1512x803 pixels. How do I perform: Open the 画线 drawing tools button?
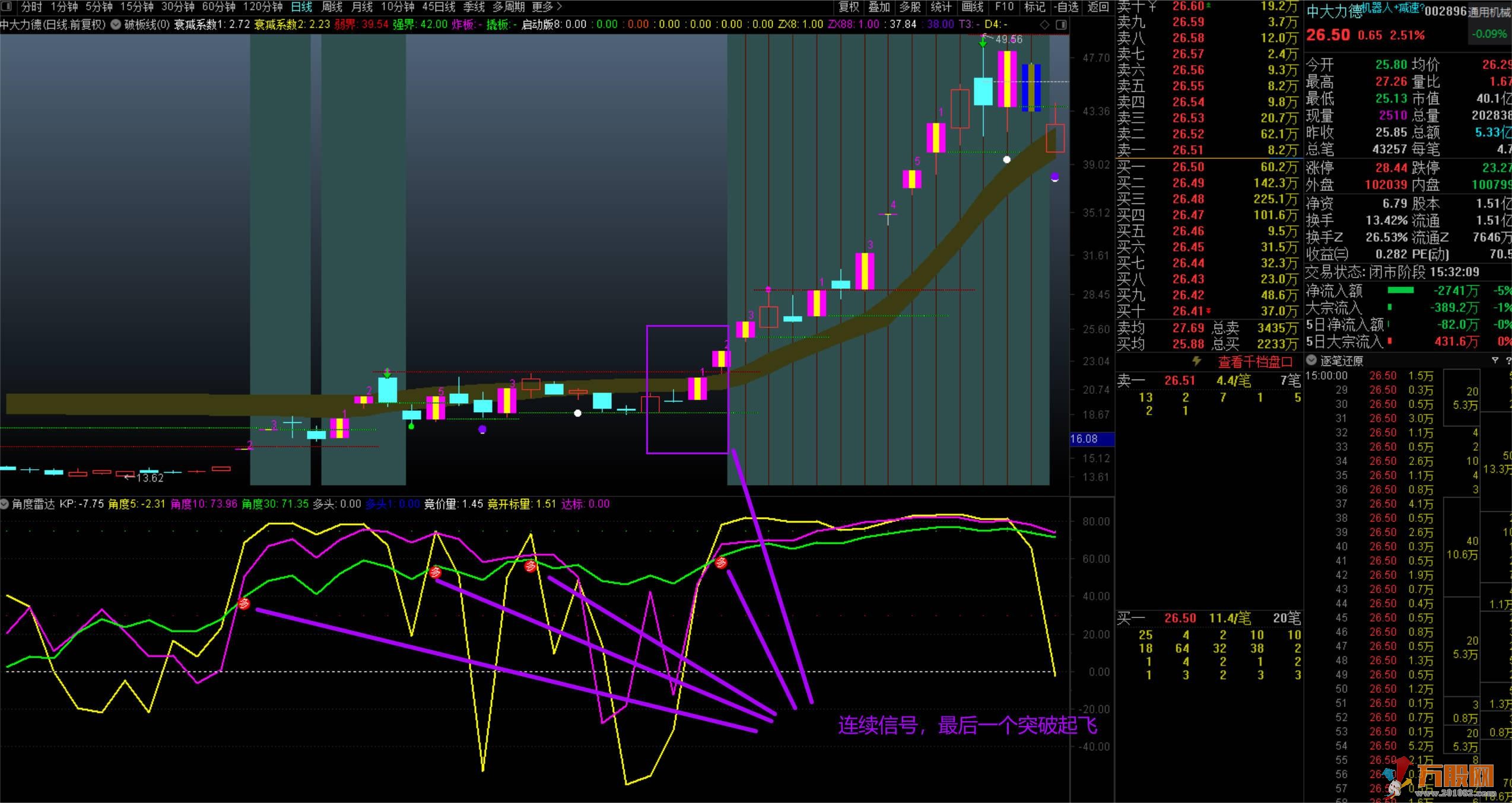[x=972, y=7]
